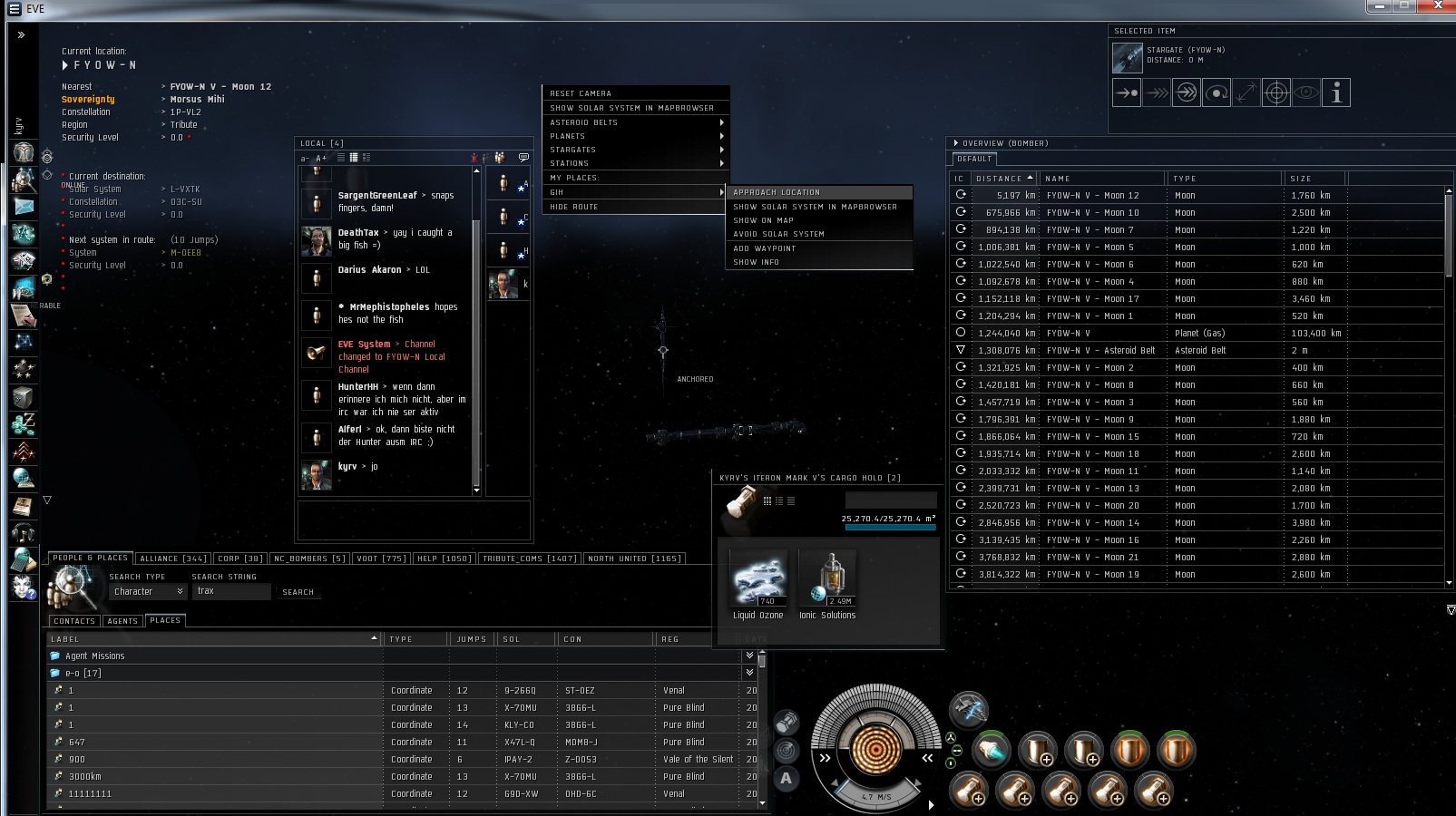Set full speed with HUD << button
This screenshot has height=816, width=1456.
pos(927,758)
